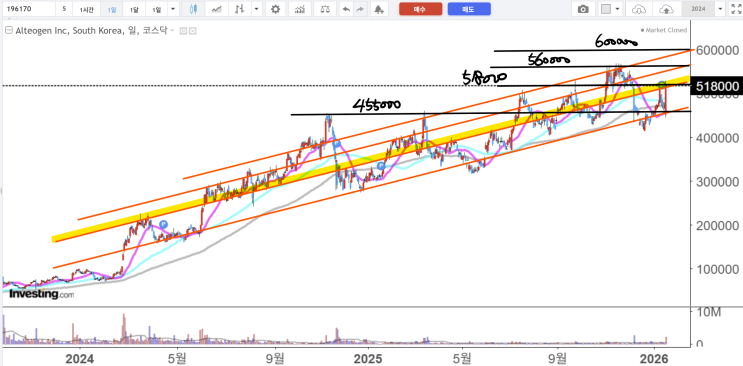This screenshot has height=366, width=743.
Task: Take a chart snapshot with camera icon
Action: point(584,9)
